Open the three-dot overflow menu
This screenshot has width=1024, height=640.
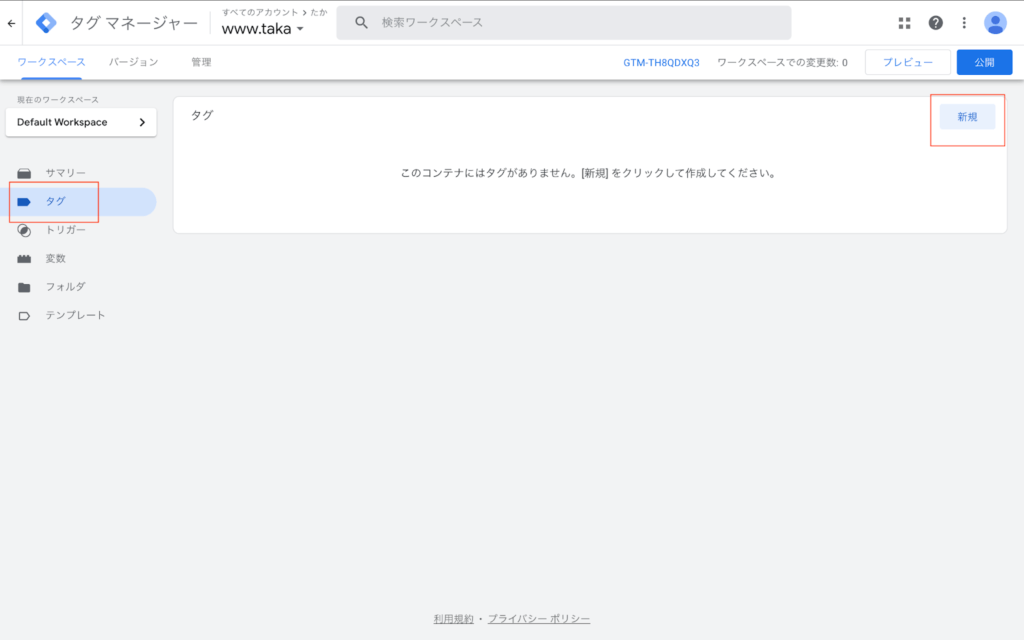[963, 21]
